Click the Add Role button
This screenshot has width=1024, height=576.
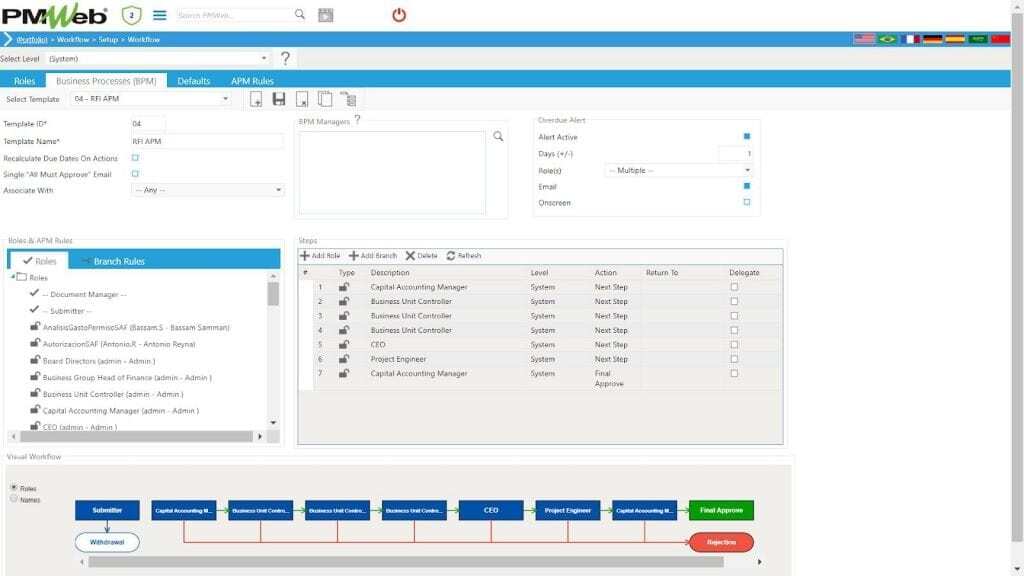pos(321,256)
